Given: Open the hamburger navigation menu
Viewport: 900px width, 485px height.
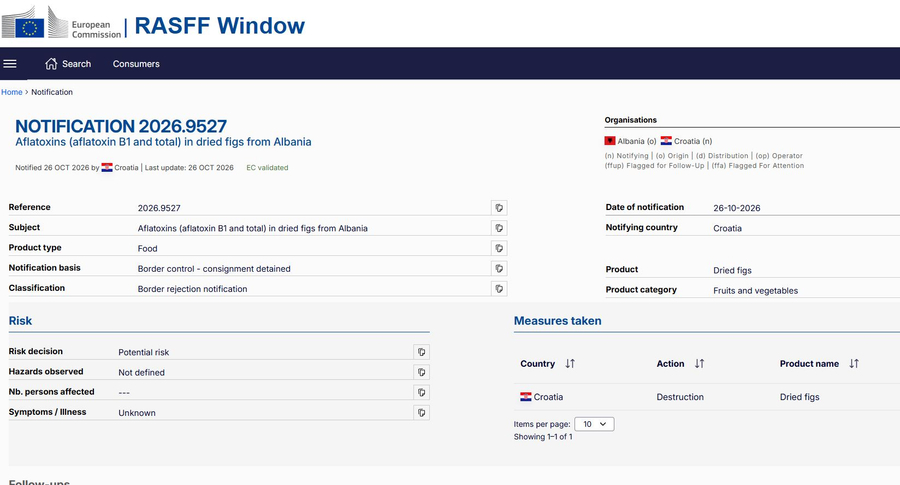Looking at the screenshot, I should 10,64.
